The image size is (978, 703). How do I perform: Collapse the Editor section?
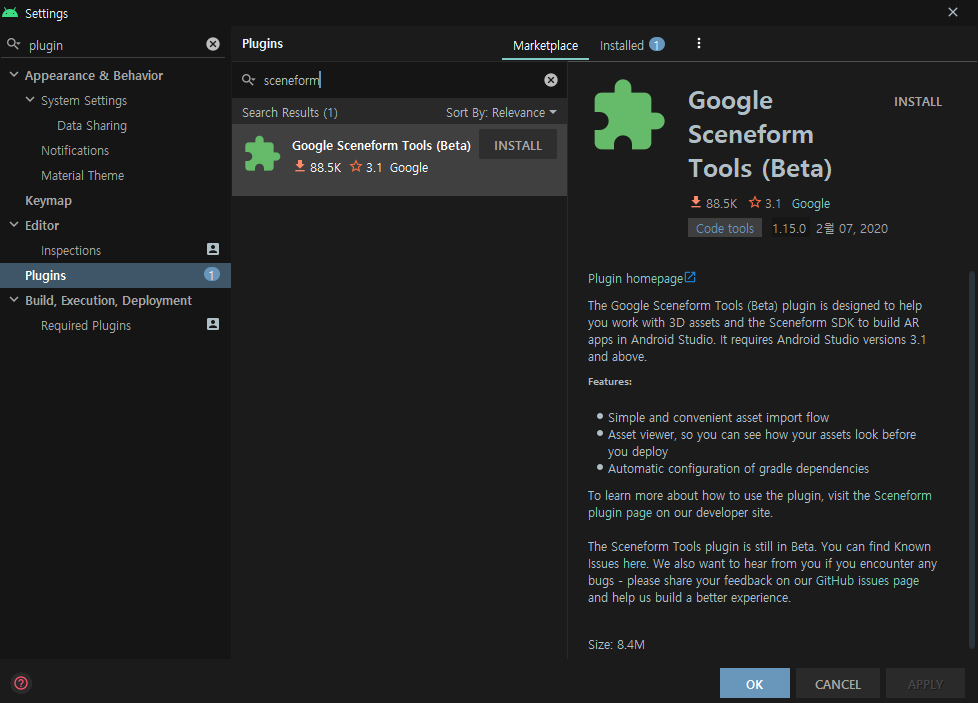(14, 225)
